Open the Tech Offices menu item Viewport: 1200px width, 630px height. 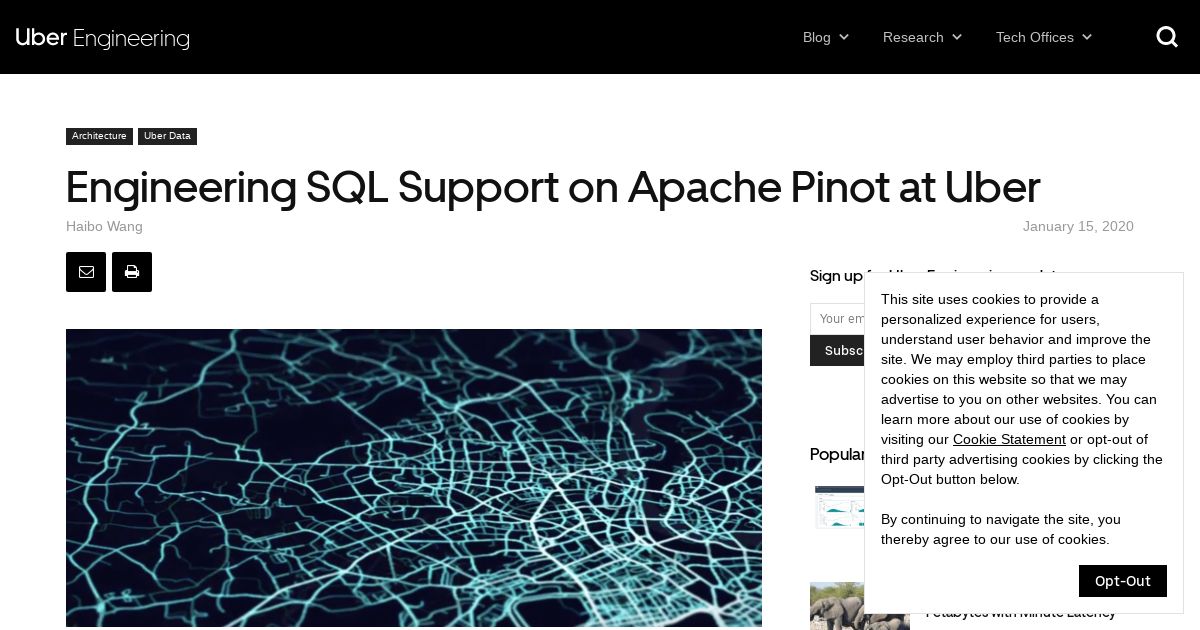1035,37
